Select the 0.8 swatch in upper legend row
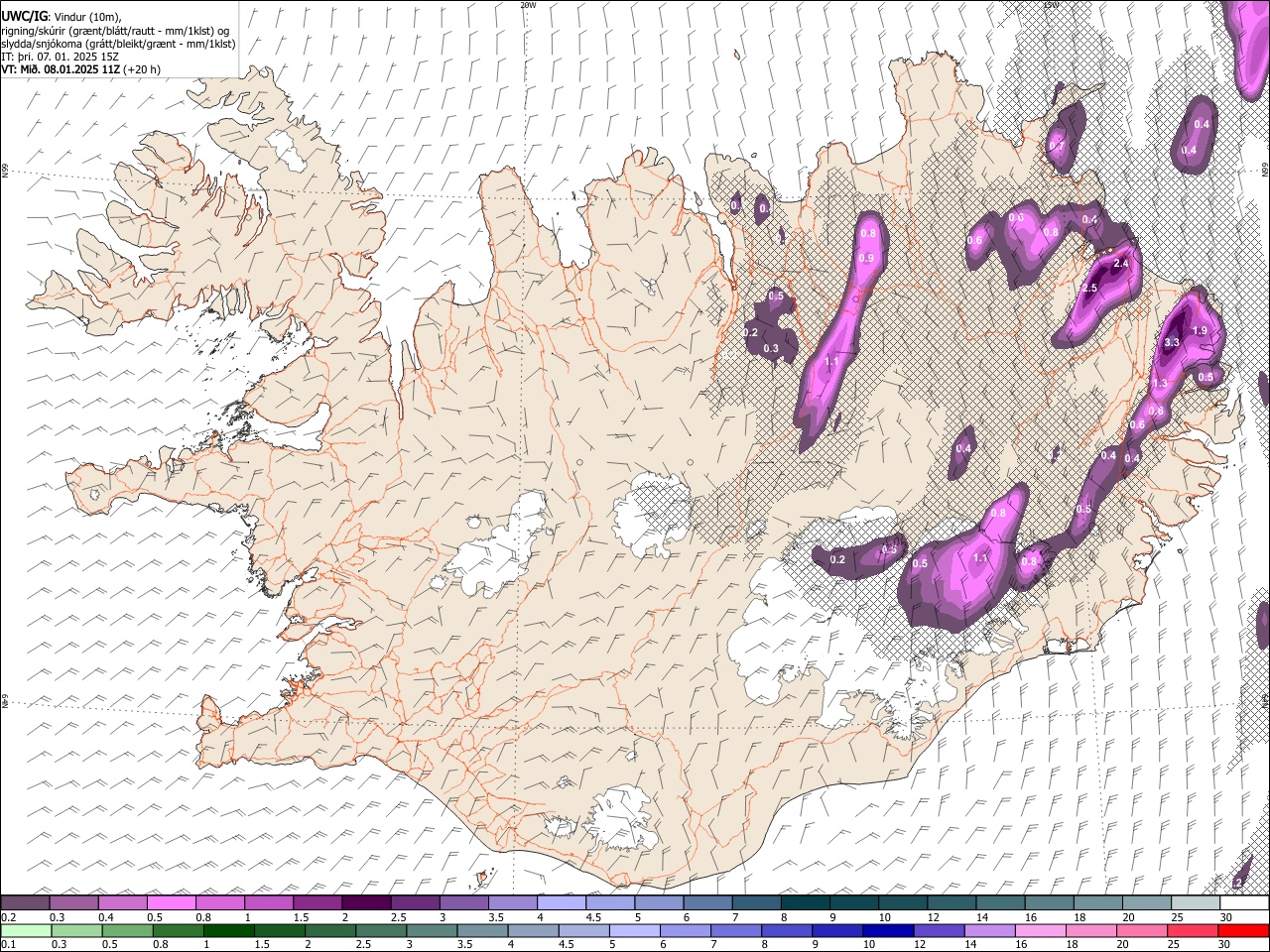 [x=219, y=903]
